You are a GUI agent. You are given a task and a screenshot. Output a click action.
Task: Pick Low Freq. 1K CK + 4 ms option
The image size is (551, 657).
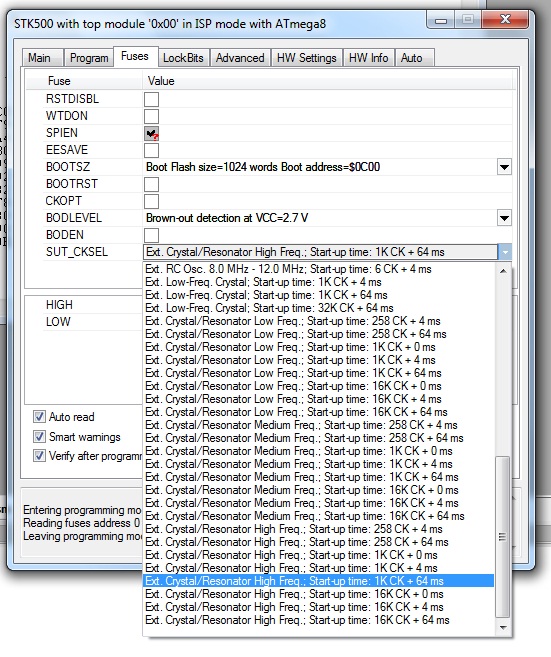click(x=318, y=360)
